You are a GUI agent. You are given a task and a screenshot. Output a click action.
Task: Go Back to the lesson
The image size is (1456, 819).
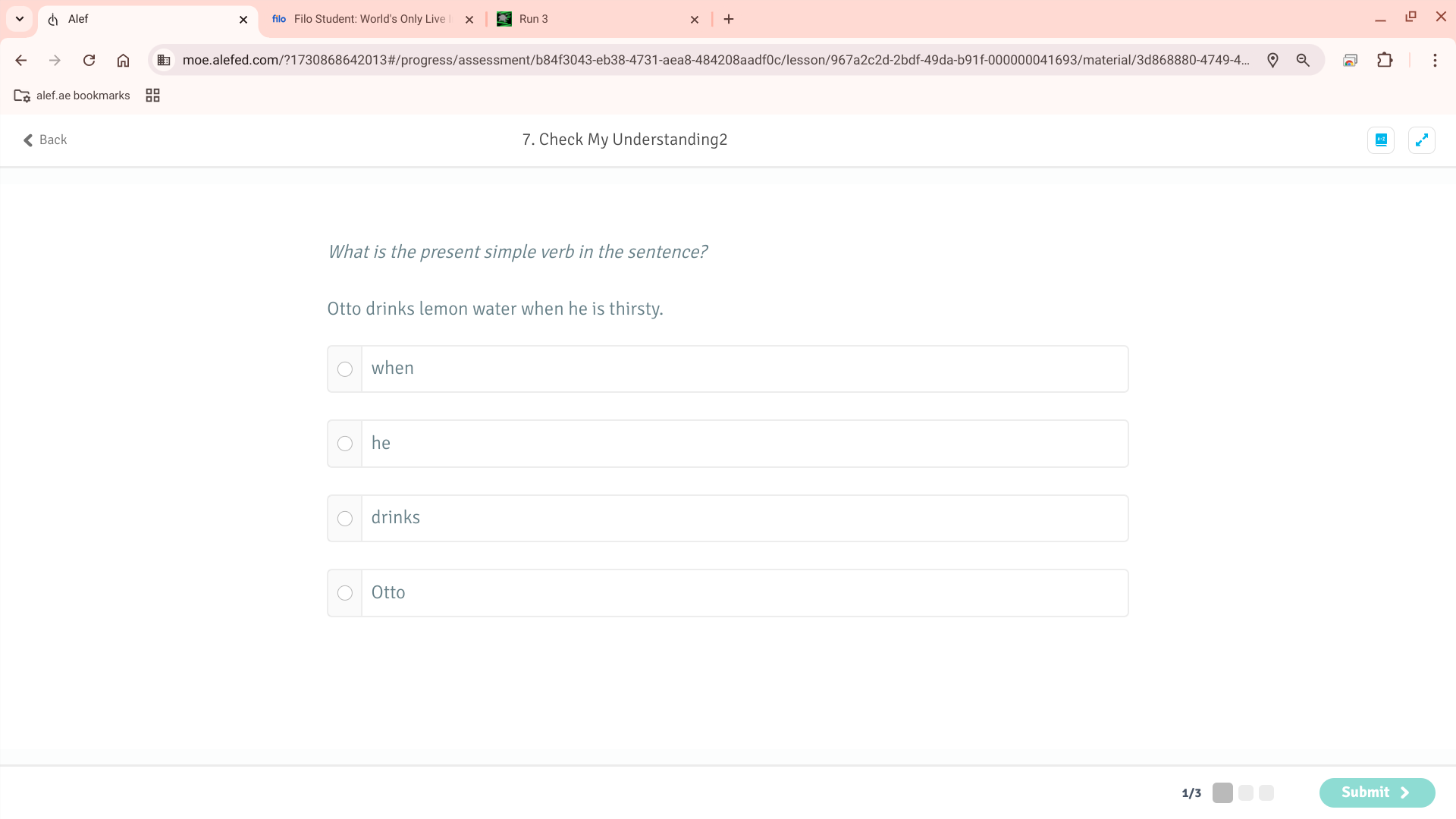[x=45, y=140]
